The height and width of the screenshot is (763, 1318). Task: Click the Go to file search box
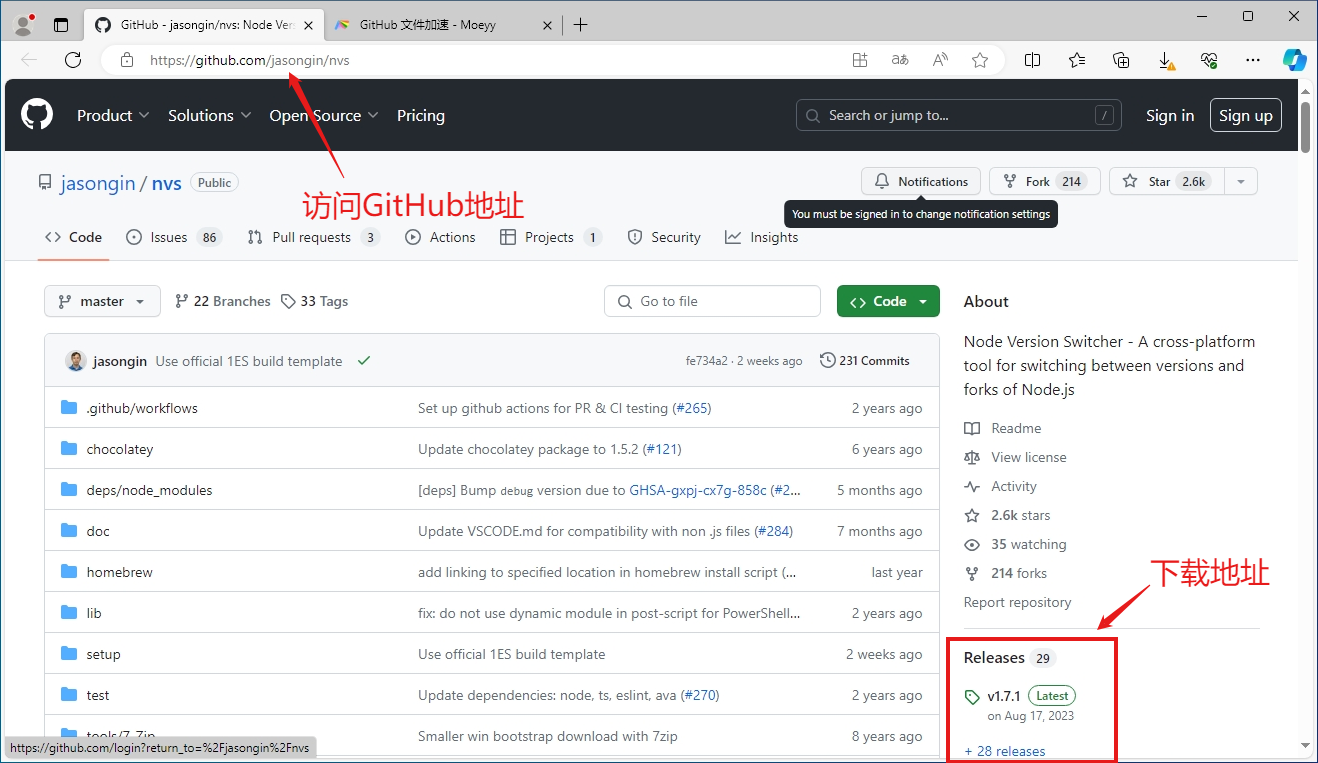coord(712,301)
